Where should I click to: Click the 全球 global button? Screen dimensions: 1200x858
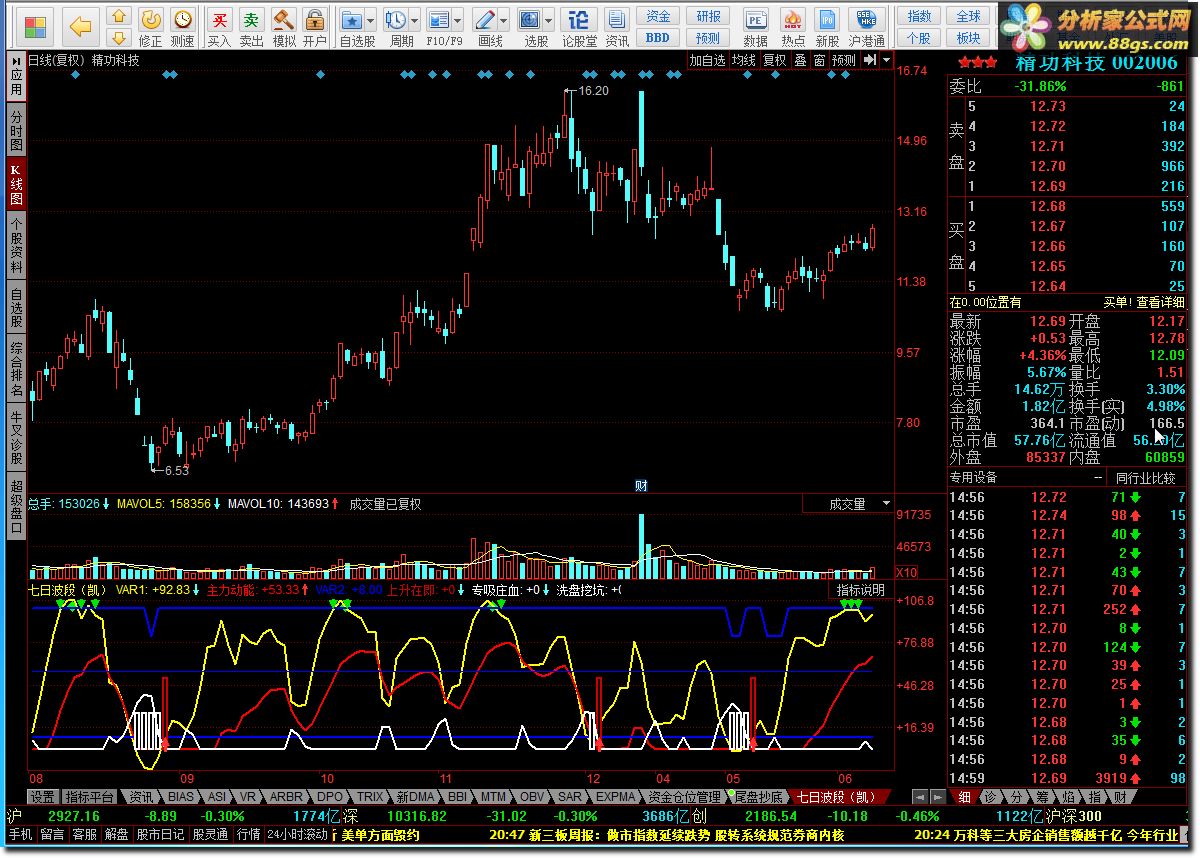(x=968, y=16)
